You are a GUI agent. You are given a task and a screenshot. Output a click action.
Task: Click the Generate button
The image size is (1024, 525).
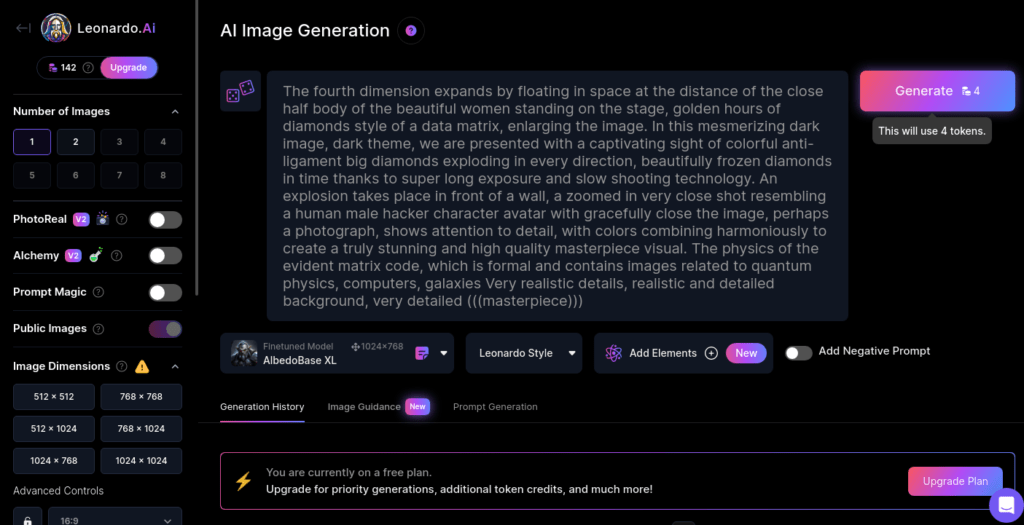click(936, 91)
